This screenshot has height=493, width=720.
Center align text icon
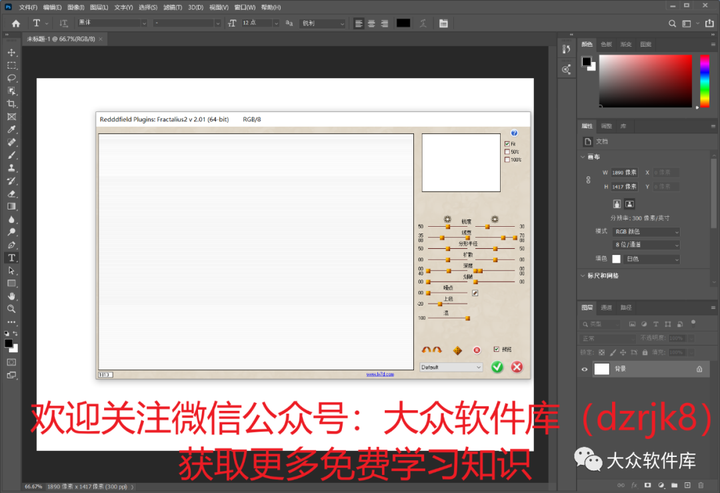[x=371, y=23]
